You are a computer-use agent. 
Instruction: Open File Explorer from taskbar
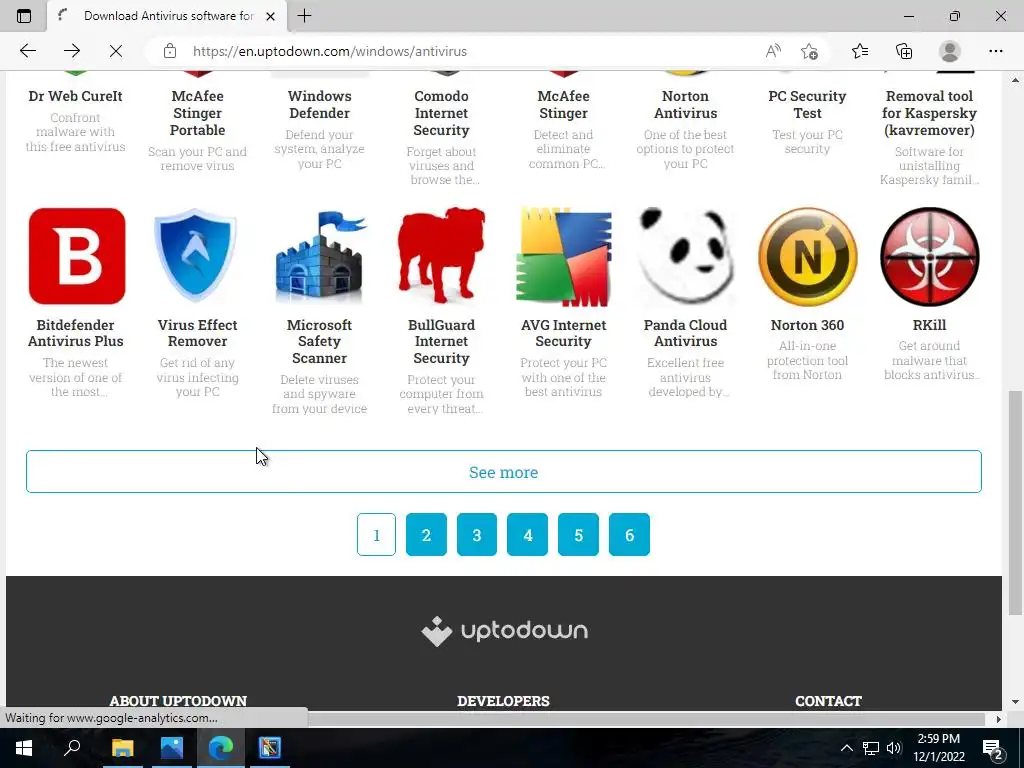pos(122,747)
